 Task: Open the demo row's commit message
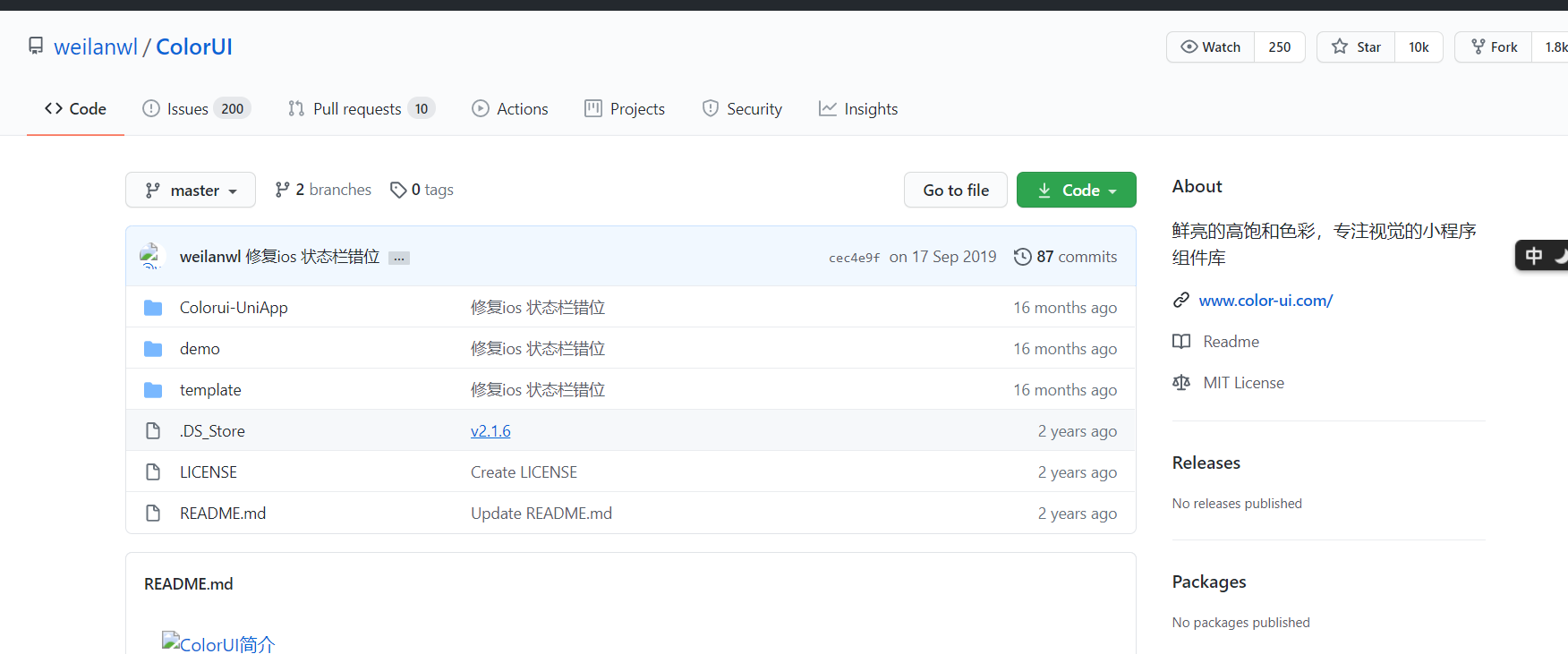(x=538, y=349)
